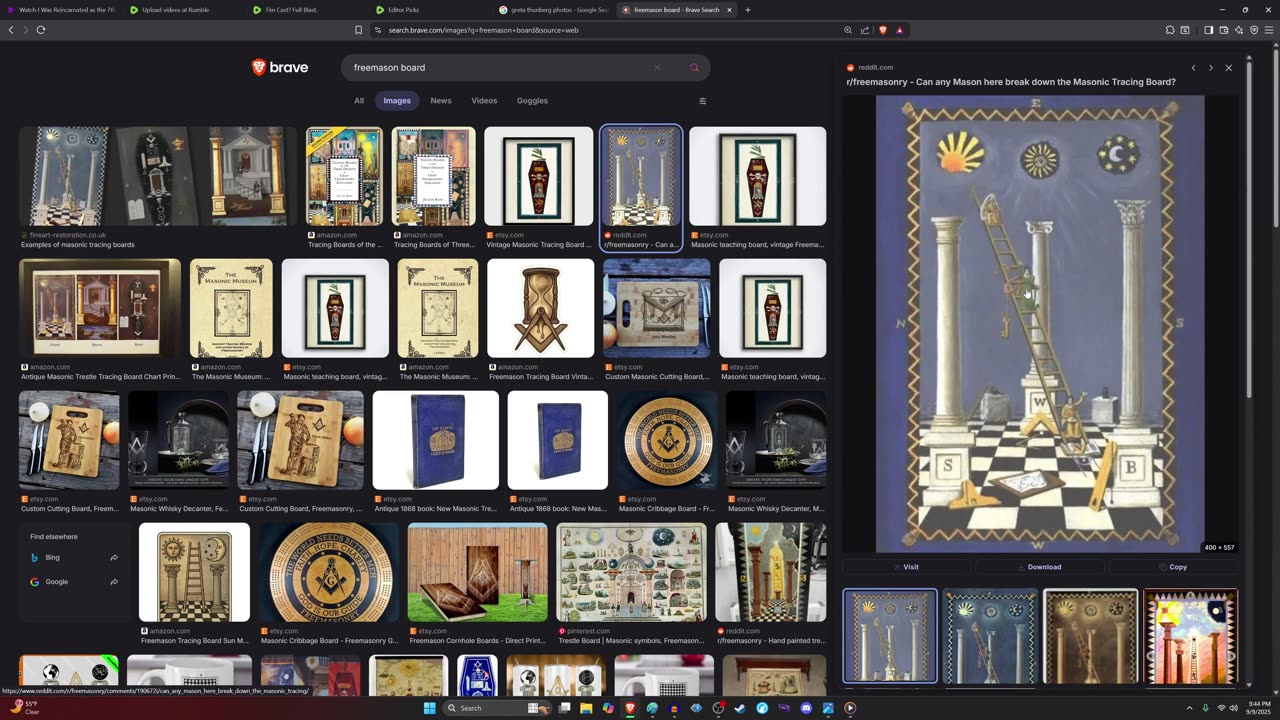This screenshot has width=1280, height=720.
Task: Clear the search box text
Action: (x=657, y=68)
